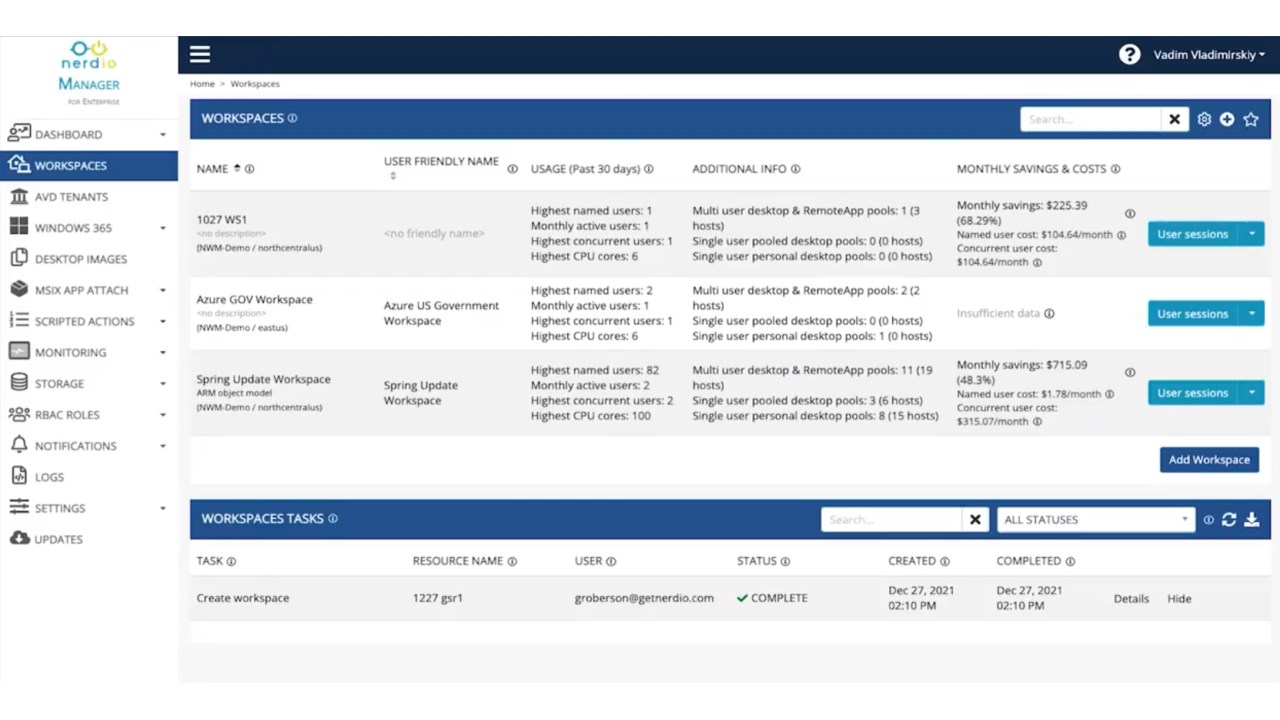
Task: Select Workspaces sidebar item
Action: (x=89, y=165)
